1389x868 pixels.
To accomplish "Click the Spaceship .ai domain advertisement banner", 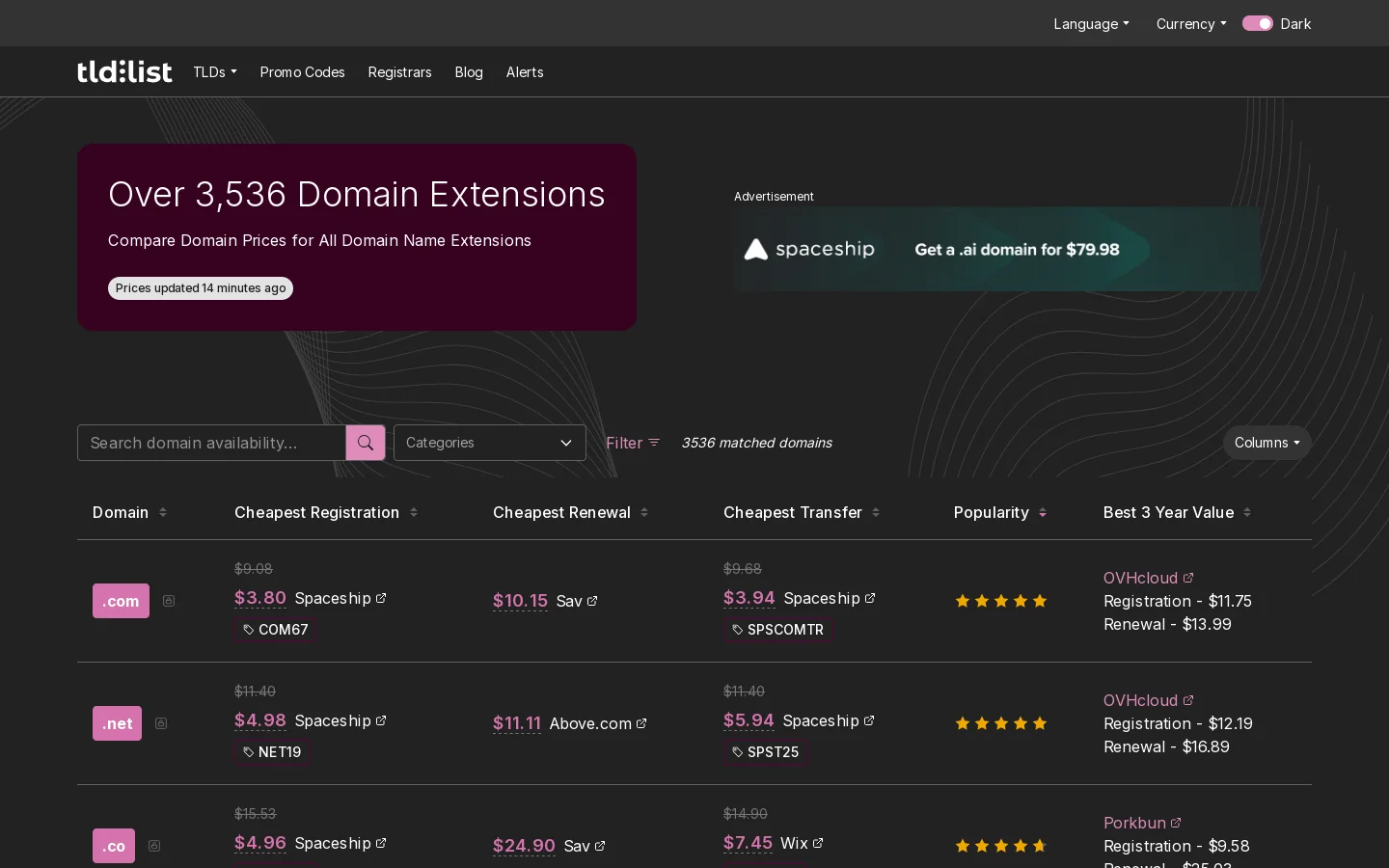I will (x=996, y=249).
